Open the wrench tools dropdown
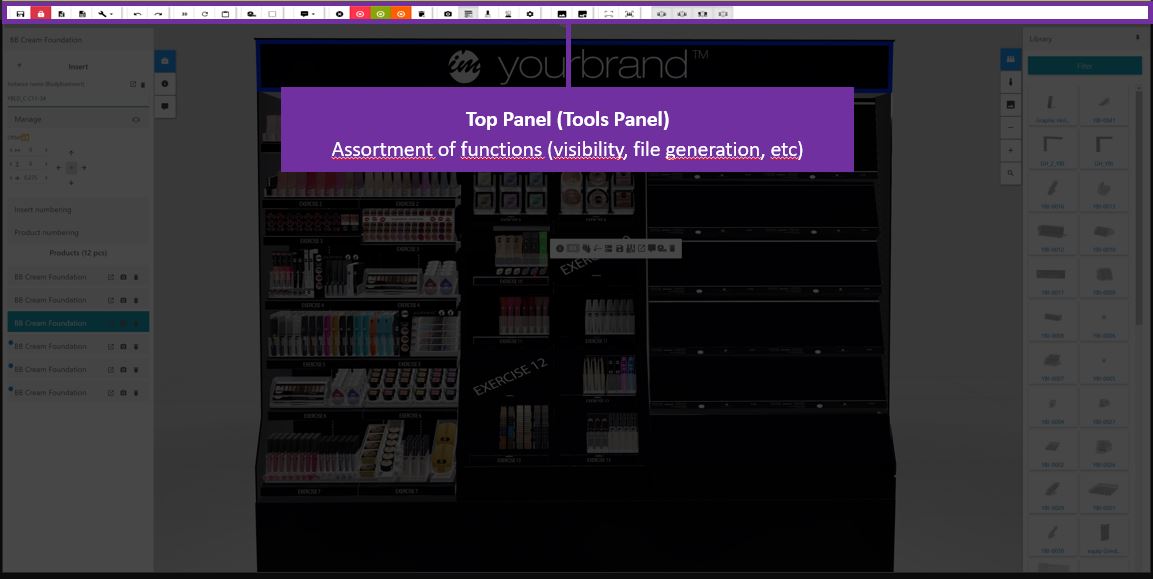Image resolution: width=1153 pixels, height=579 pixels. click(x=105, y=14)
